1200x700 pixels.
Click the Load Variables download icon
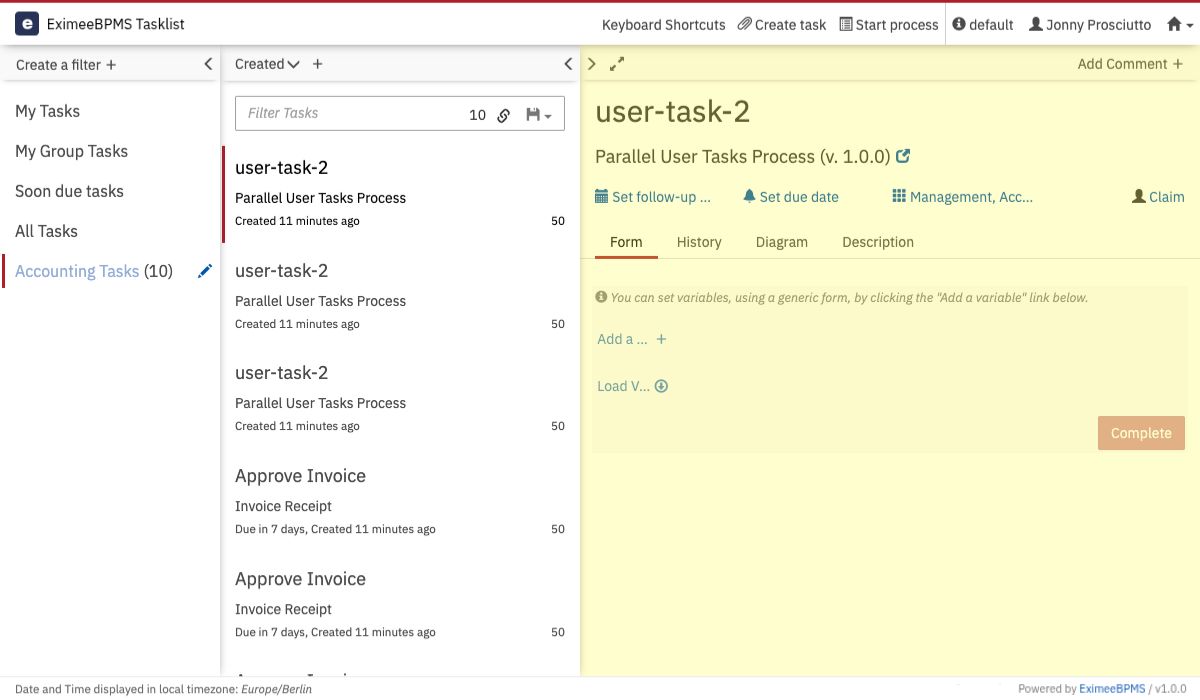(661, 386)
